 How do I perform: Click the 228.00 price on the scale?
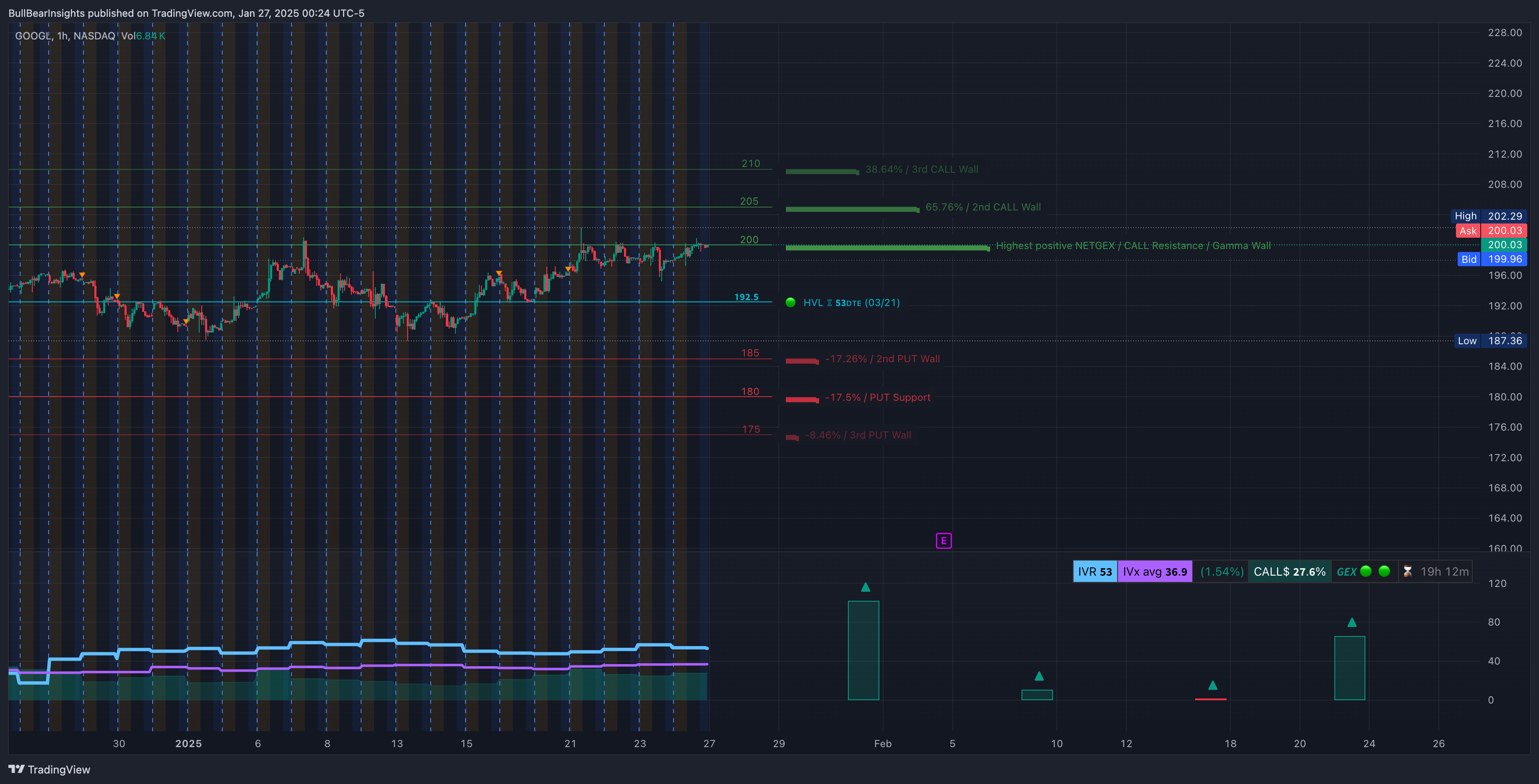(1504, 33)
